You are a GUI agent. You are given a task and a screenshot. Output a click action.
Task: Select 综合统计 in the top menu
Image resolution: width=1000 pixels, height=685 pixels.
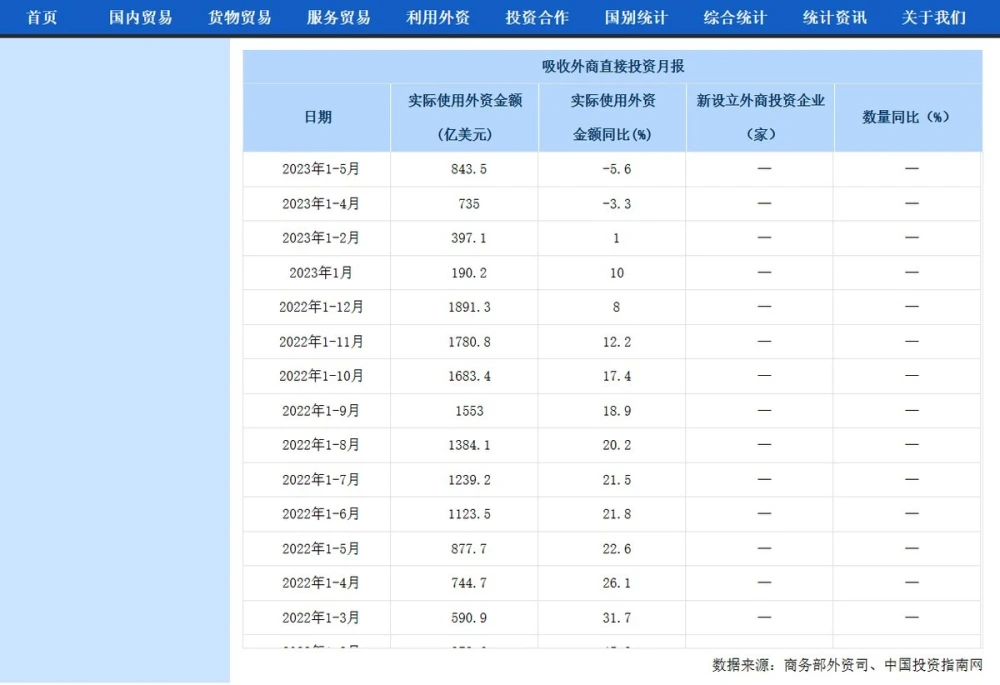coord(735,18)
